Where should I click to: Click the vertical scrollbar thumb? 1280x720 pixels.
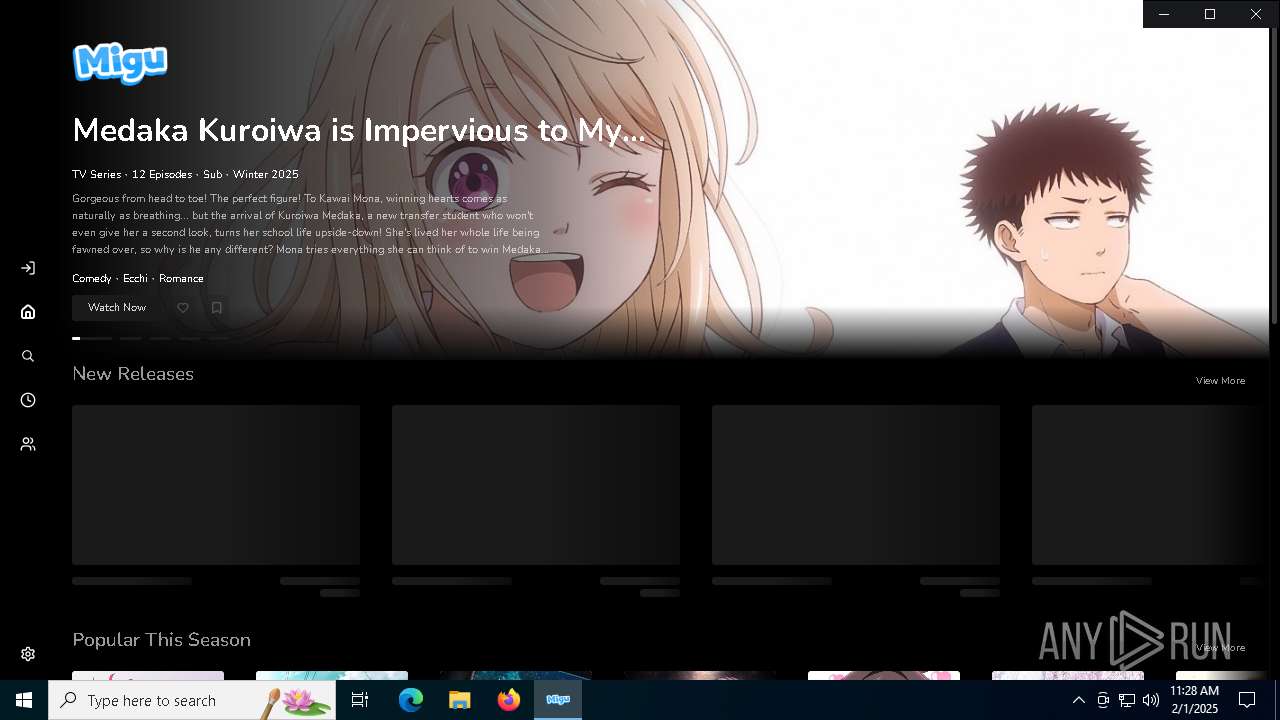tap(1274, 176)
